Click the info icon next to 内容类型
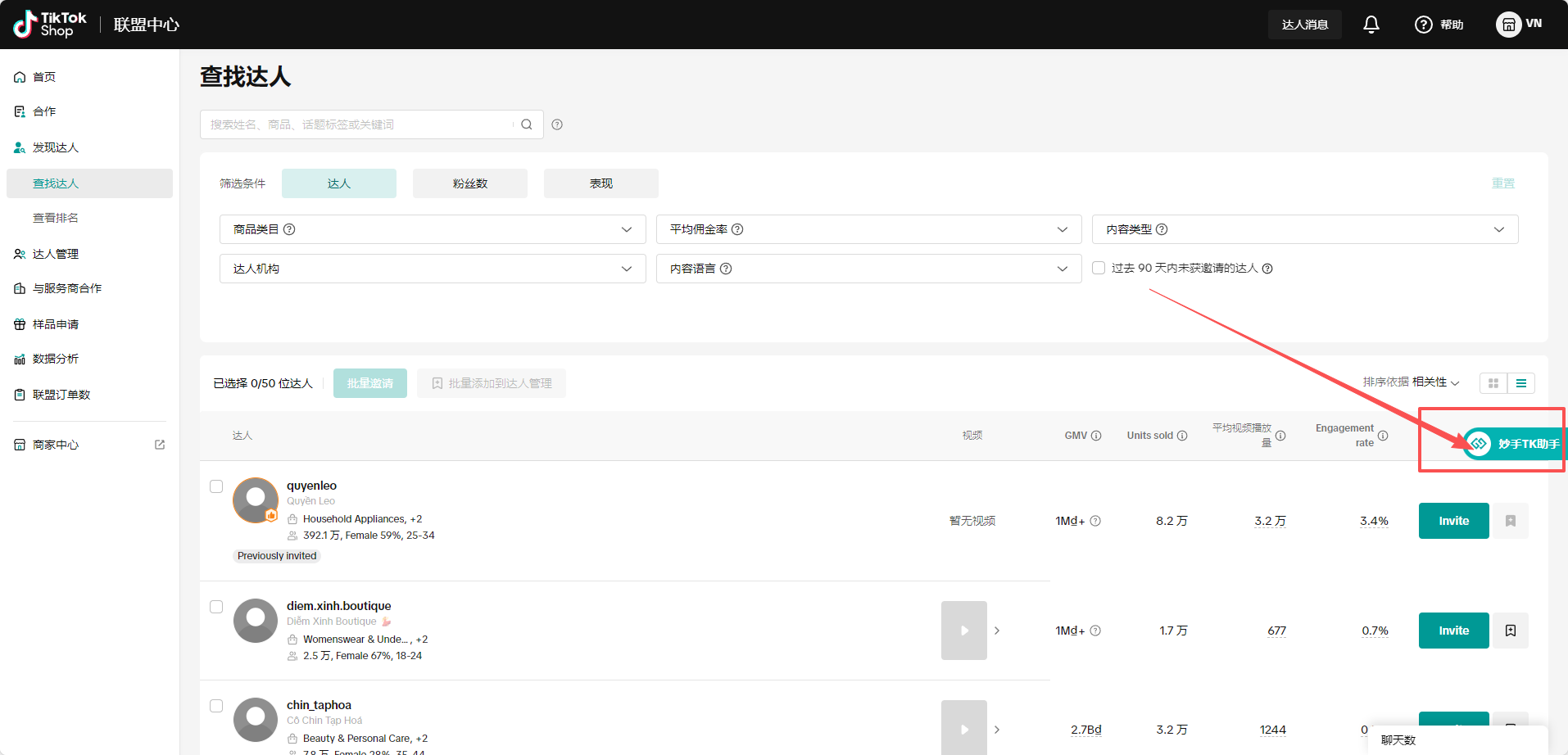1568x755 pixels. [1162, 229]
